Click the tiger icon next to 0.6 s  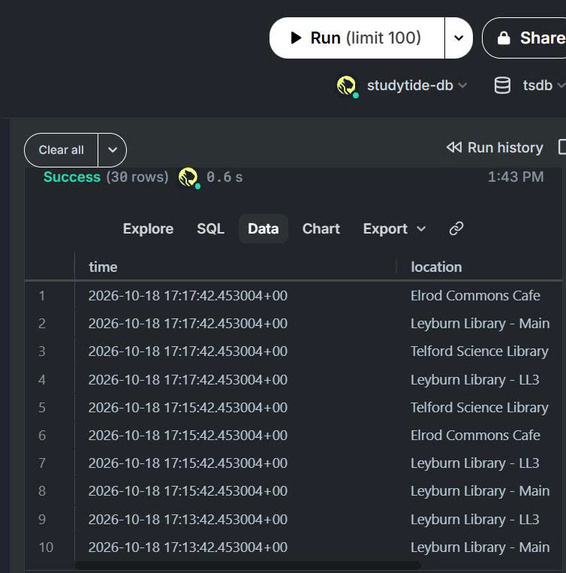pyautogui.click(x=189, y=178)
